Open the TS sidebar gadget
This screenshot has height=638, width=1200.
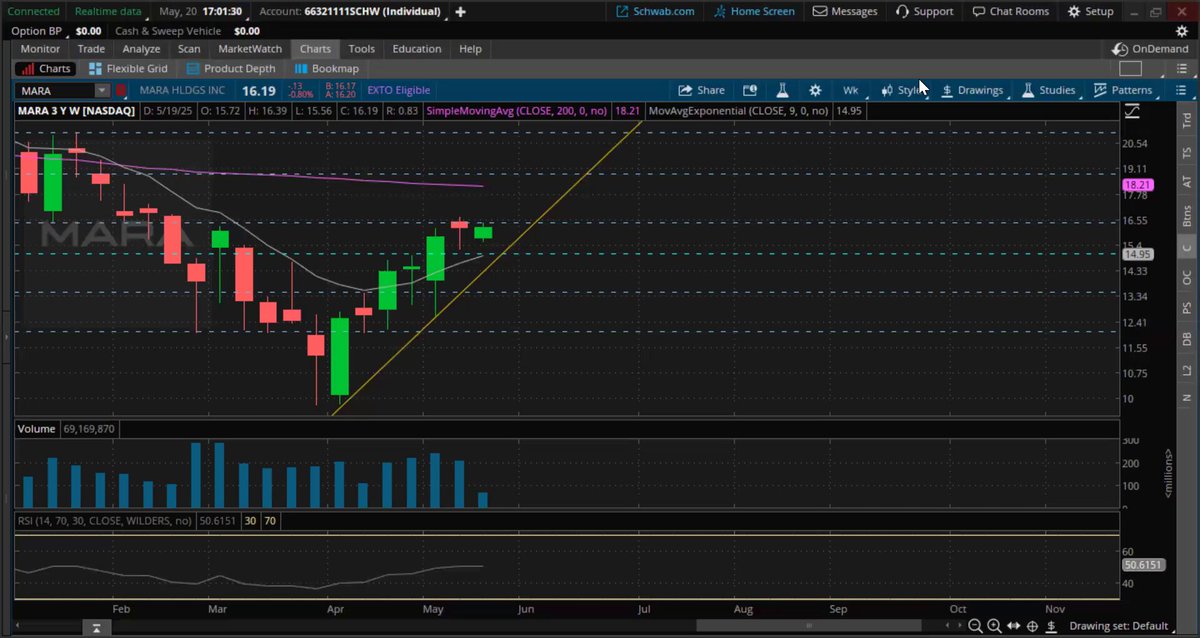pos(1187,152)
